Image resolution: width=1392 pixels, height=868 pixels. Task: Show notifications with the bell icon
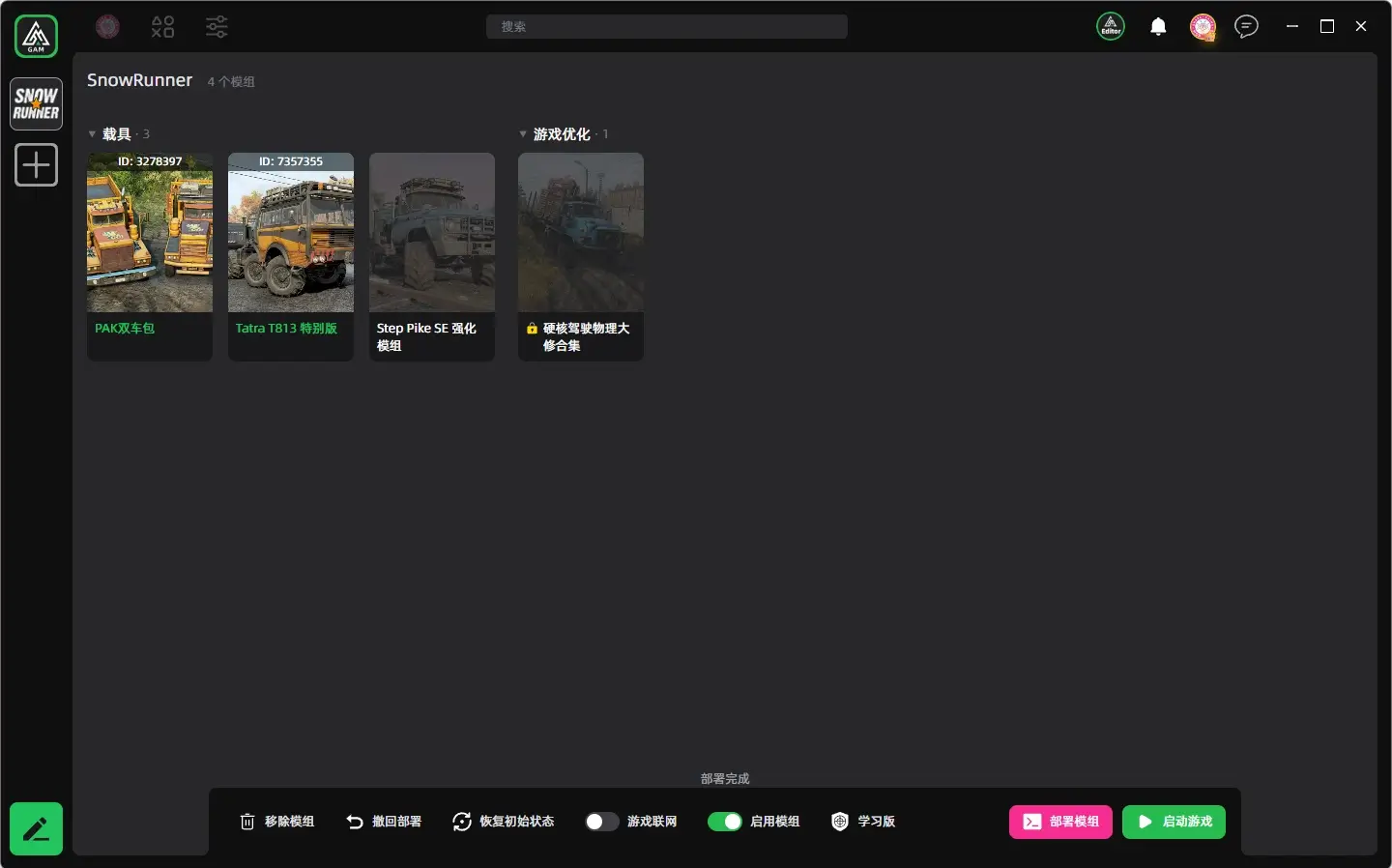[x=1158, y=27]
